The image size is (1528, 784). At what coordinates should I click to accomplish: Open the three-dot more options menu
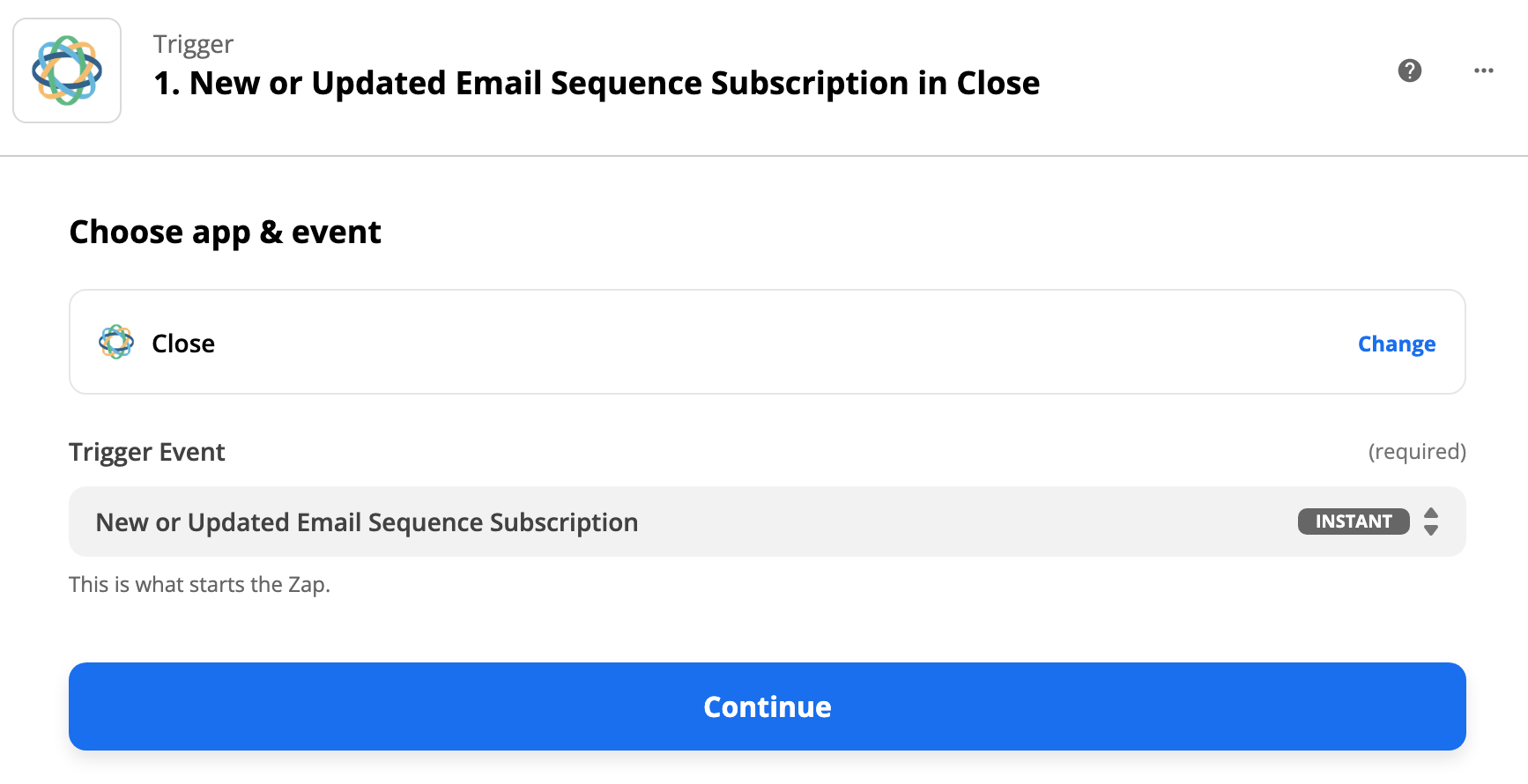pos(1483,70)
